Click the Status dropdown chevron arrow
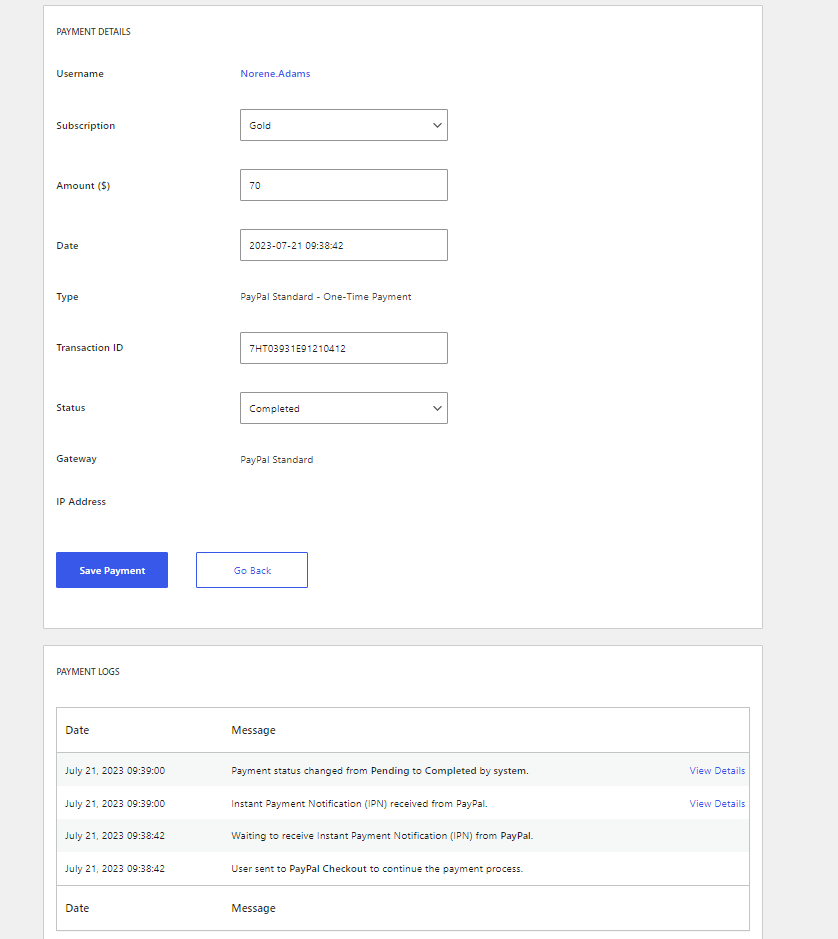The image size is (838, 939). pos(437,408)
